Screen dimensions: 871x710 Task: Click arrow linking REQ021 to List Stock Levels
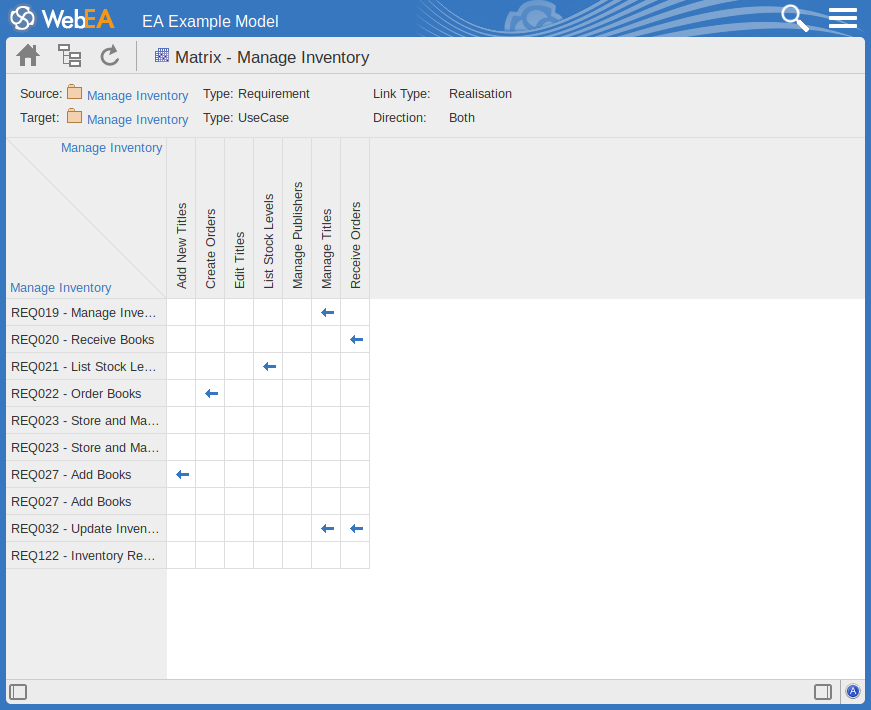[268, 367]
